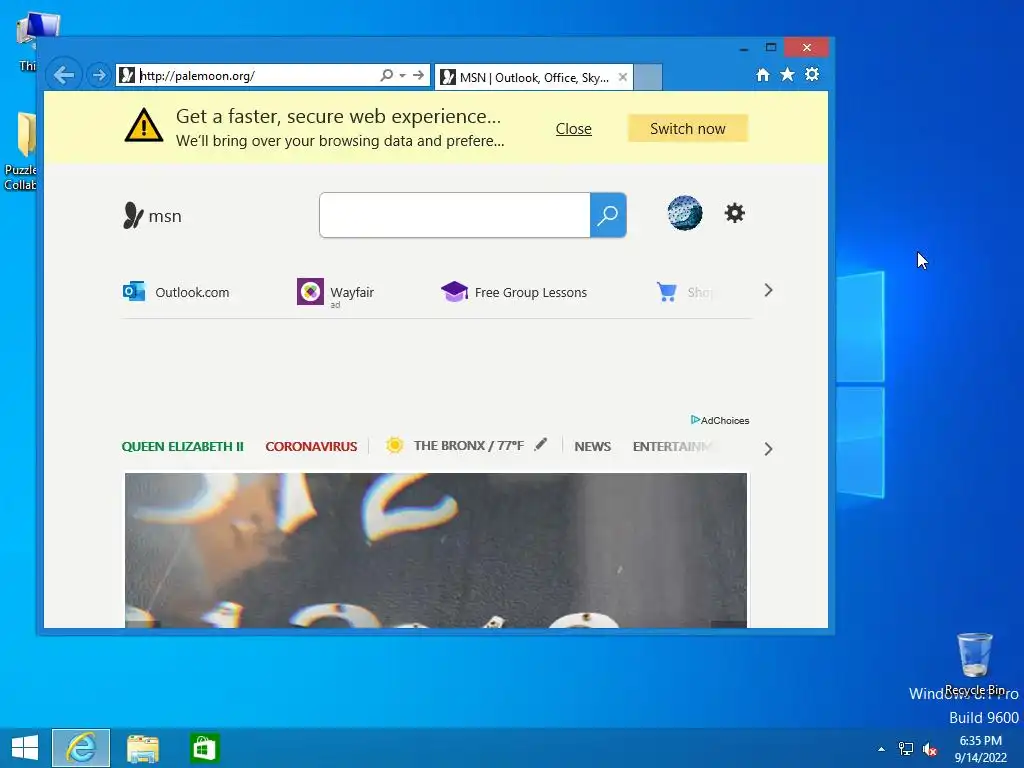Screen dimensions: 1024x768
Task: Open Internet Explorer Tools gear
Action: point(812,74)
